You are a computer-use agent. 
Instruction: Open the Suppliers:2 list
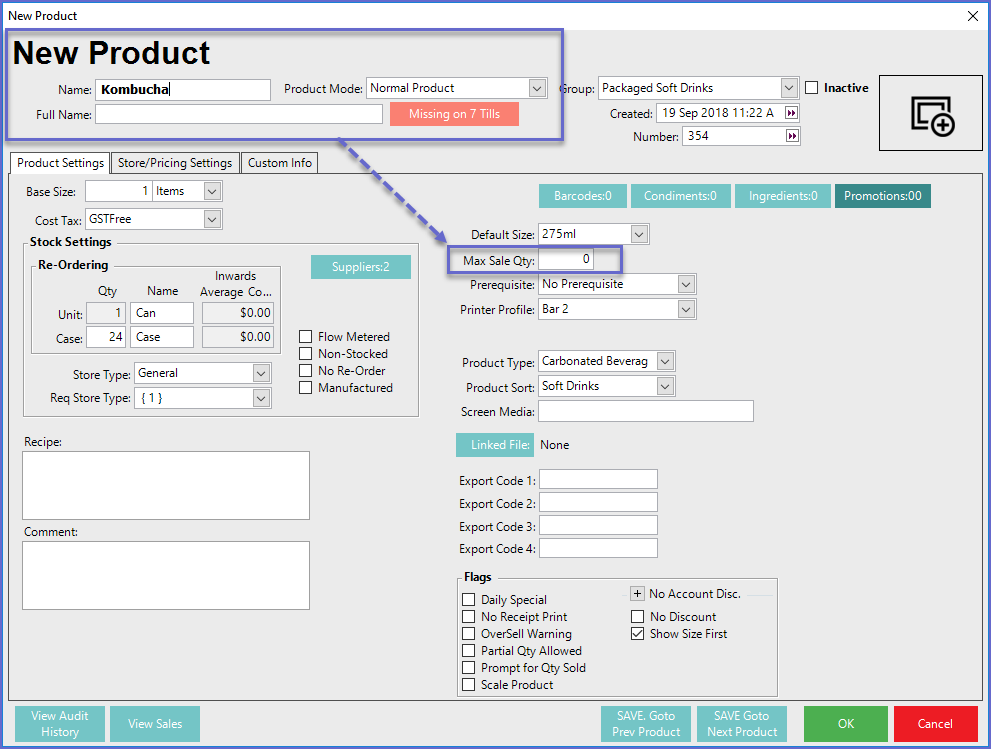(x=360, y=267)
